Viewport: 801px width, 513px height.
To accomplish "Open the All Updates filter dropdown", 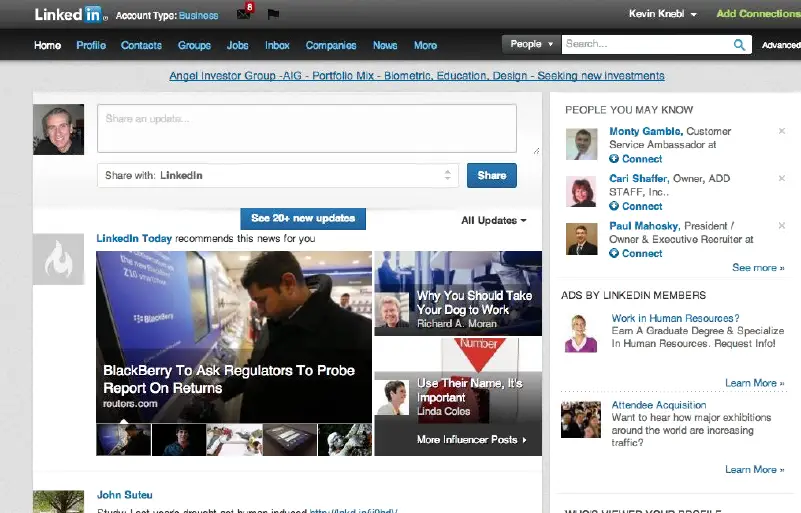I will click(x=494, y=220).
